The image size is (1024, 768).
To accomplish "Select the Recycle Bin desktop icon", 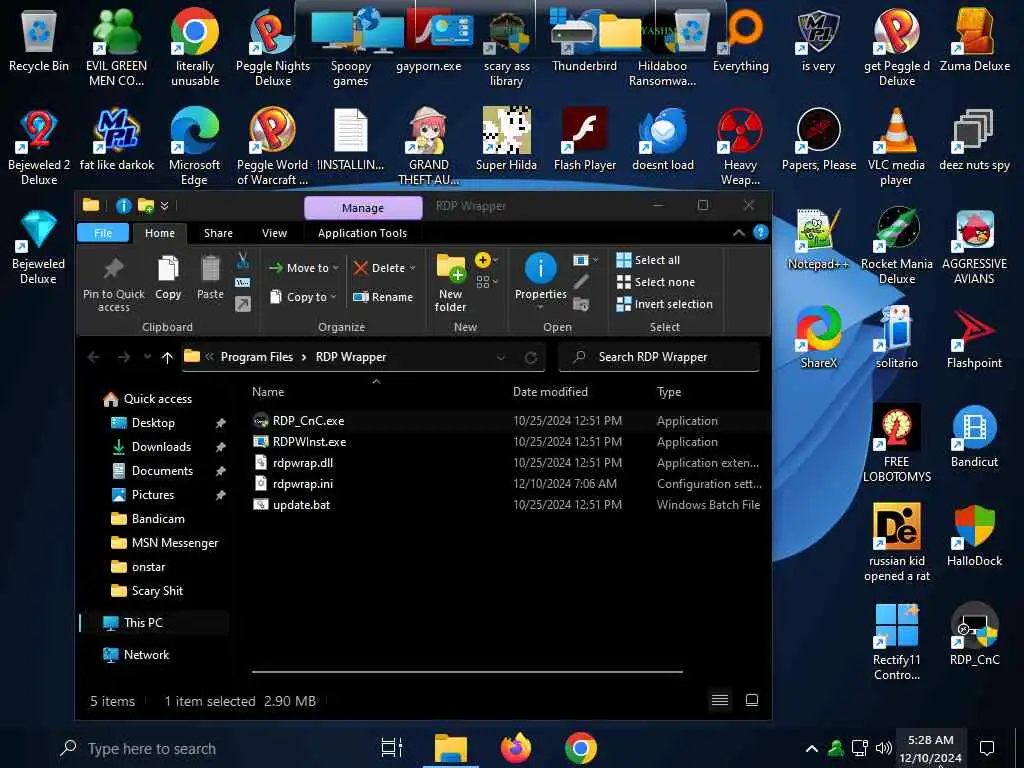I will [x=39, y=40].
